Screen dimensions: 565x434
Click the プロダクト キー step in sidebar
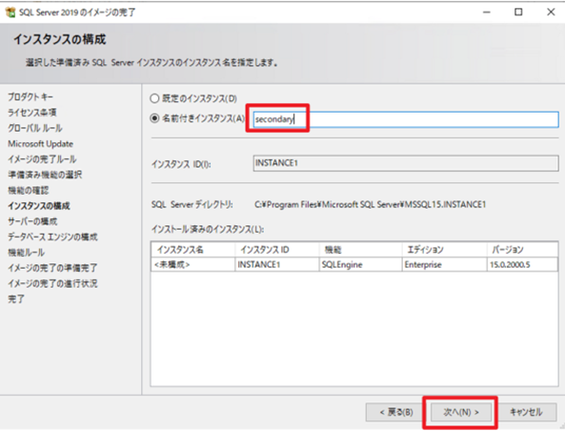pos(31,97)
